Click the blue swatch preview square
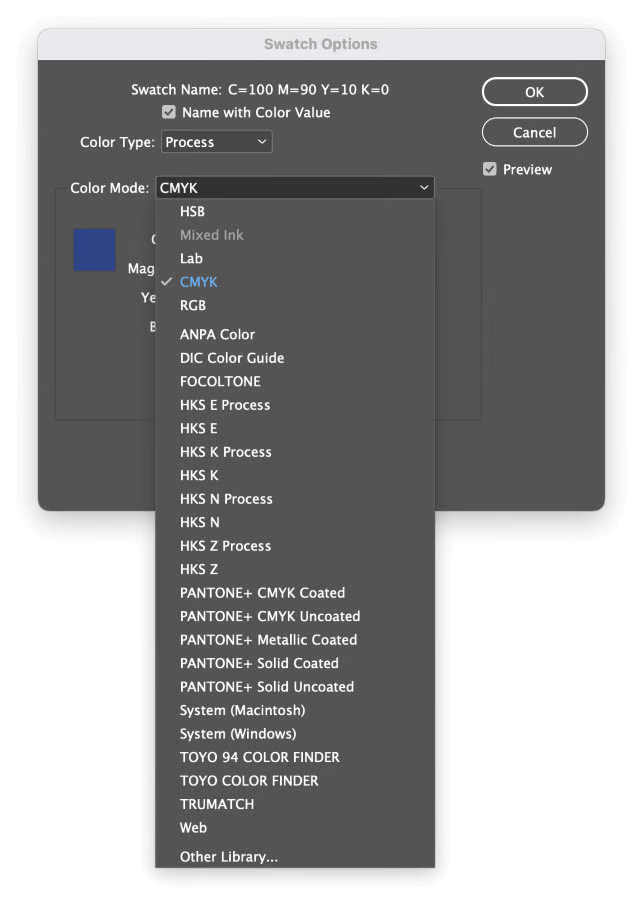The width and height of the screenshot is (643, 898). tap(94, 250)
